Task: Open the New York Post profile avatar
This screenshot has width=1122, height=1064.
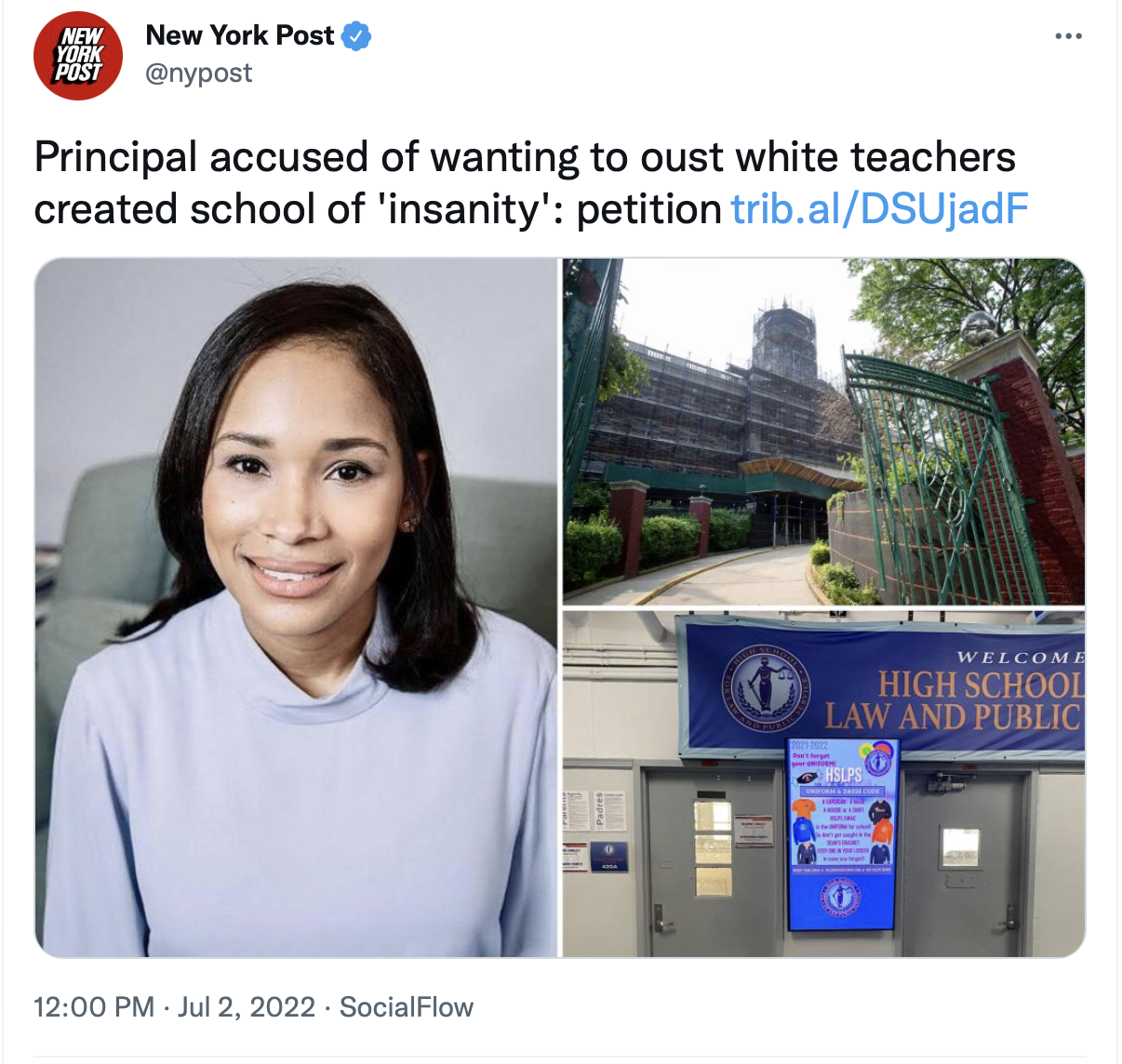Action: point(78,56)
